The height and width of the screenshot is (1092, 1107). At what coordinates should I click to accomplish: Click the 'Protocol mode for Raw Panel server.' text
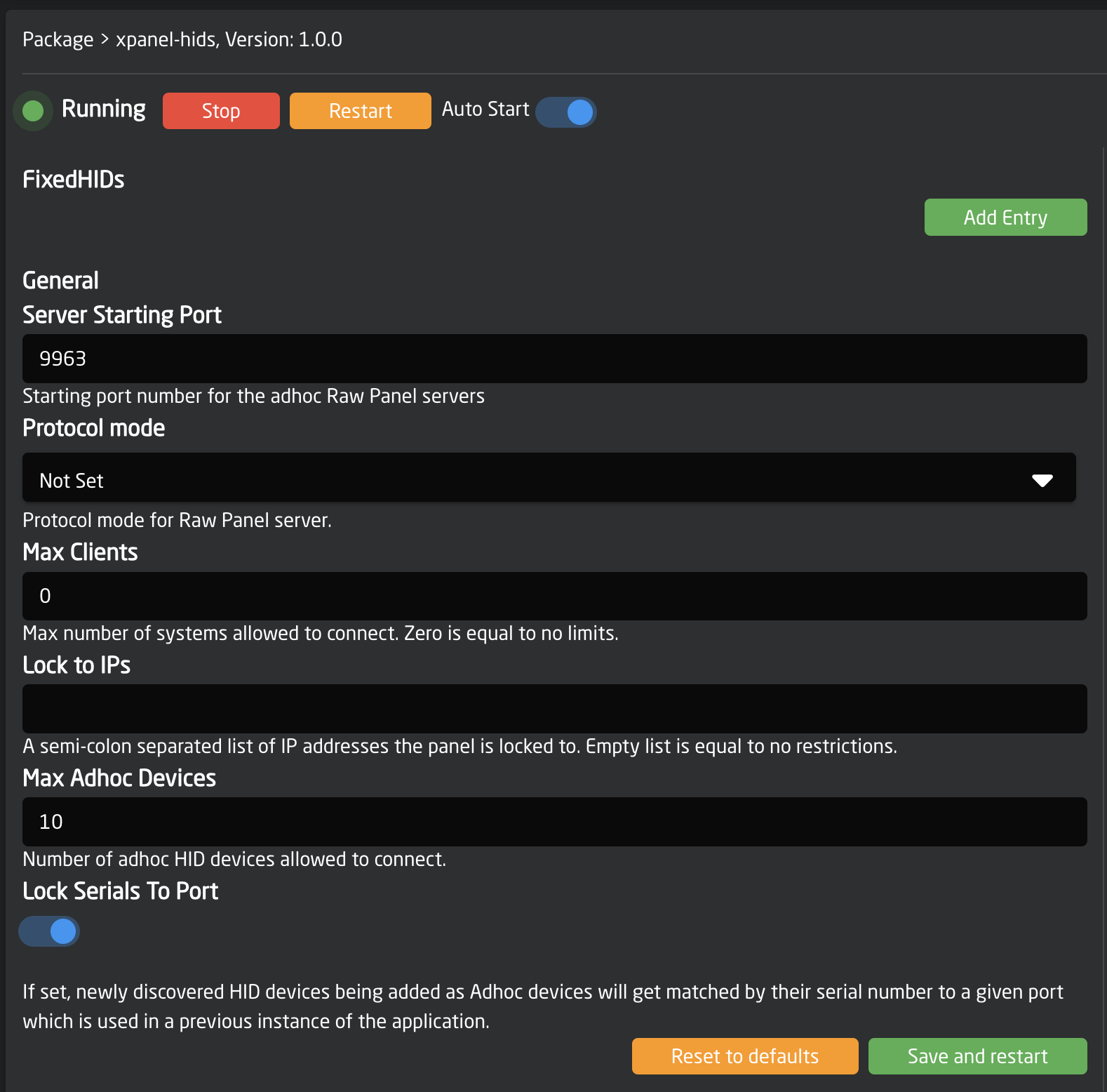tap(177, 520)
